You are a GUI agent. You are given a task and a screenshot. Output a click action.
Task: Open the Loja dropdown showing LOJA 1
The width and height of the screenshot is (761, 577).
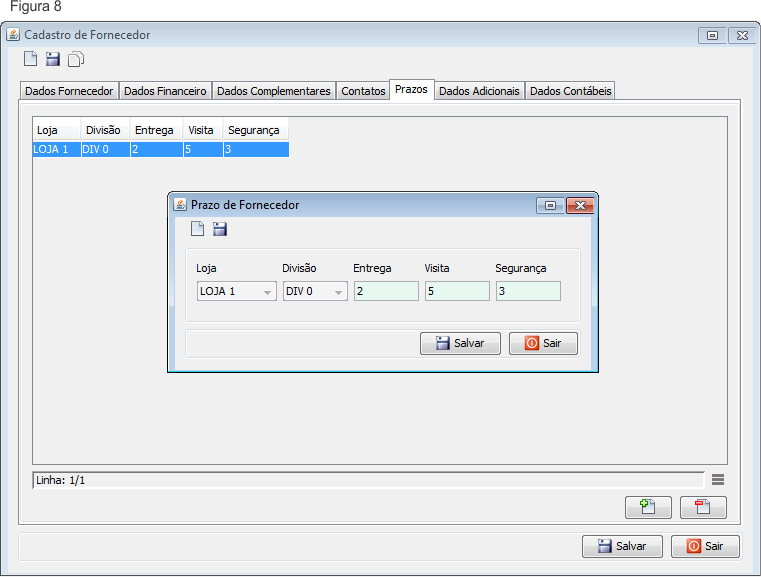tap(237, 292)
